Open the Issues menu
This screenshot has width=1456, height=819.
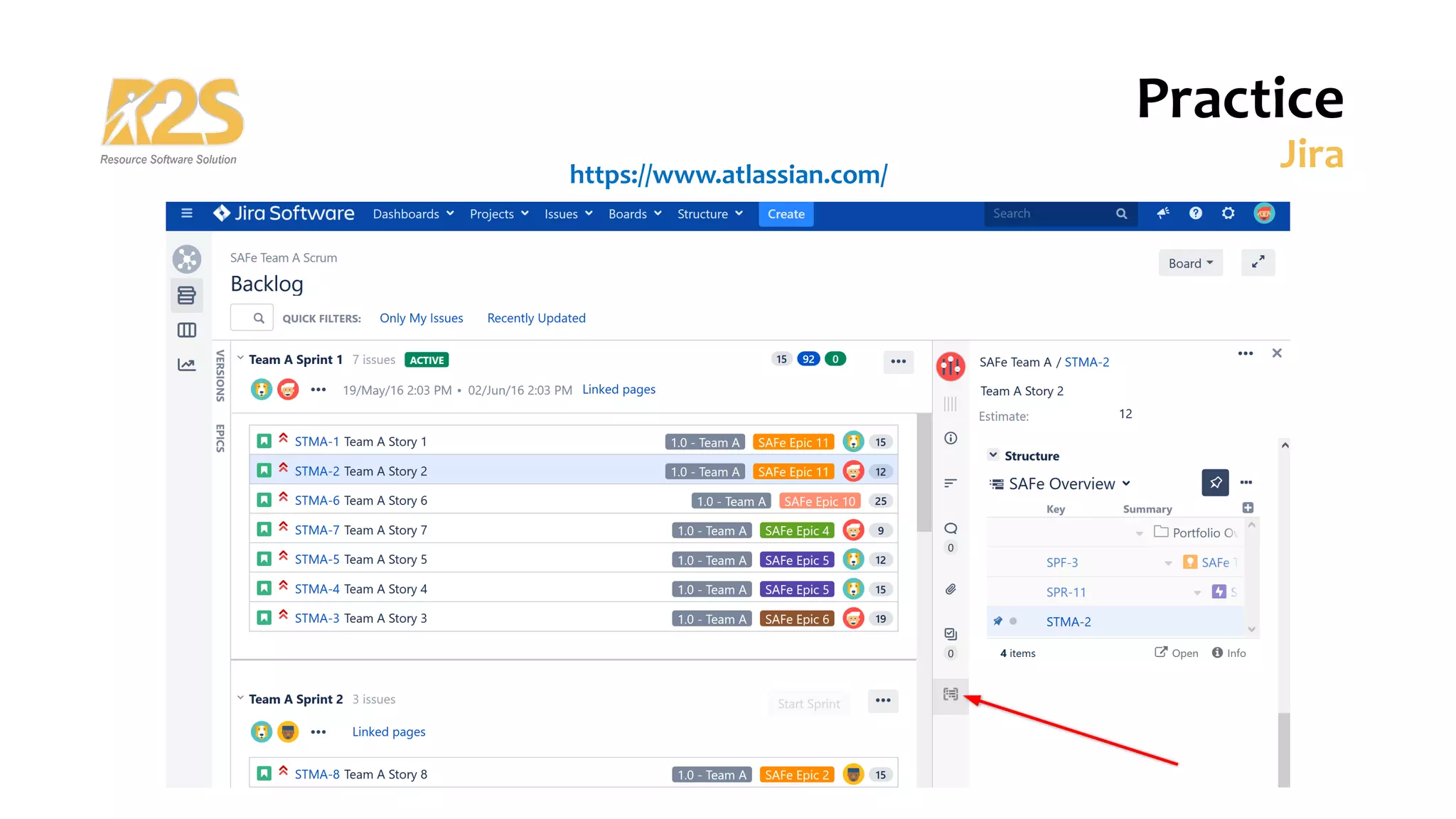(568, 214)
